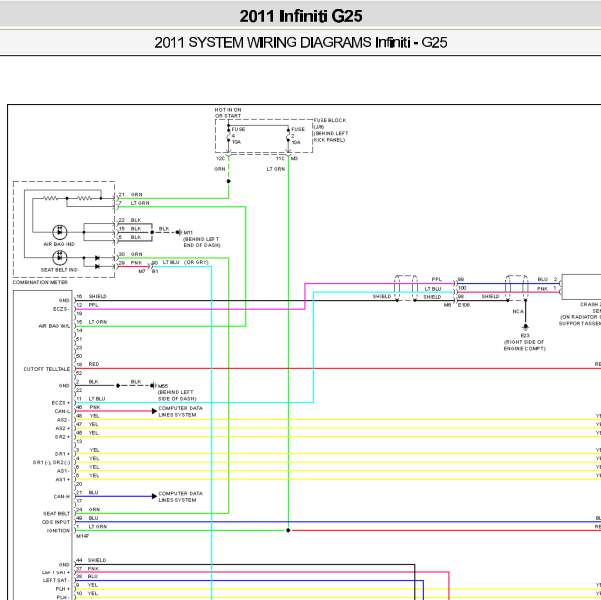Select the "18 RED" pin label
The height and width of the screenshot is (600, 601).
[88, 364]
